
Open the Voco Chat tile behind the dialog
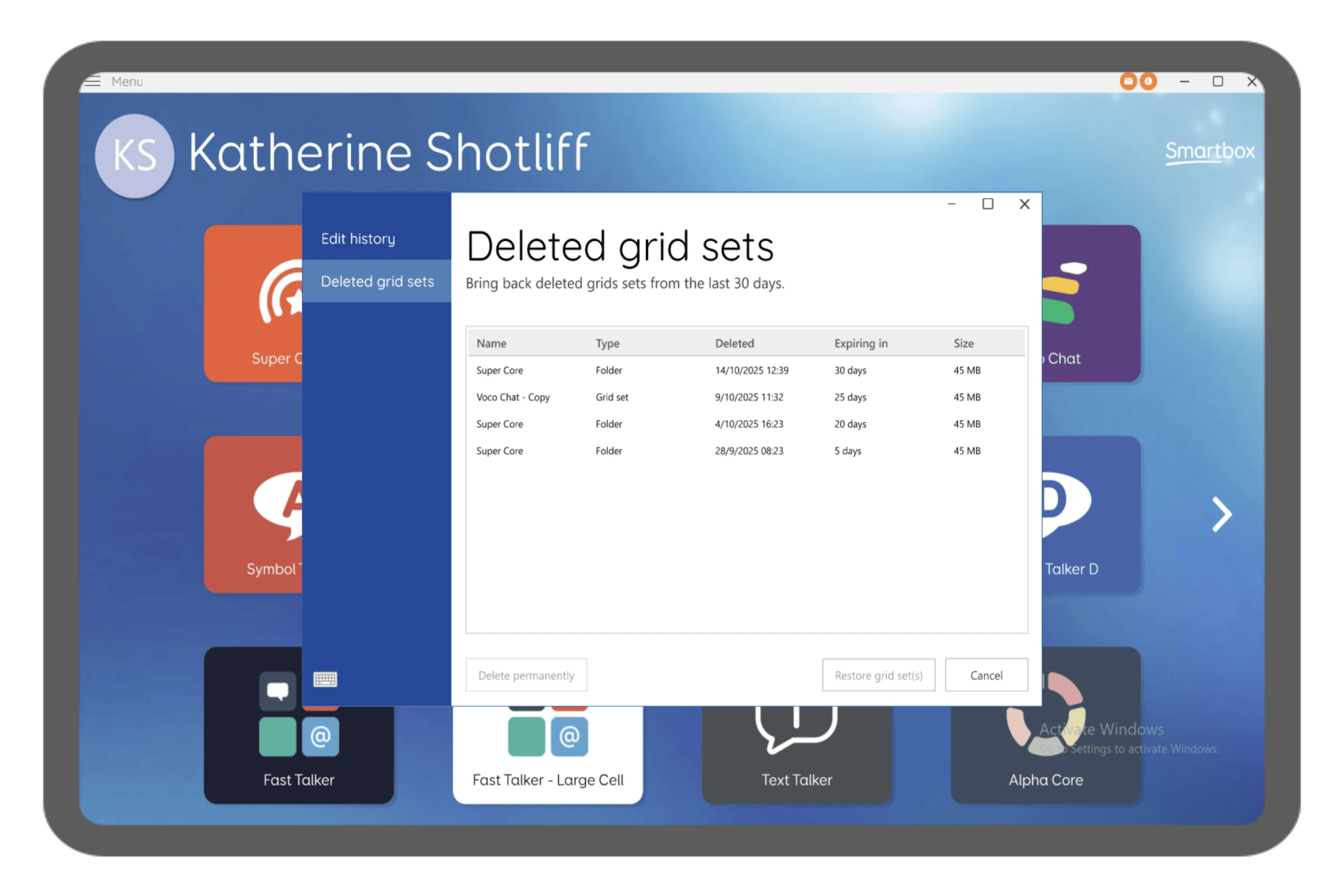pyautogui.click(x=1091, y=304)
